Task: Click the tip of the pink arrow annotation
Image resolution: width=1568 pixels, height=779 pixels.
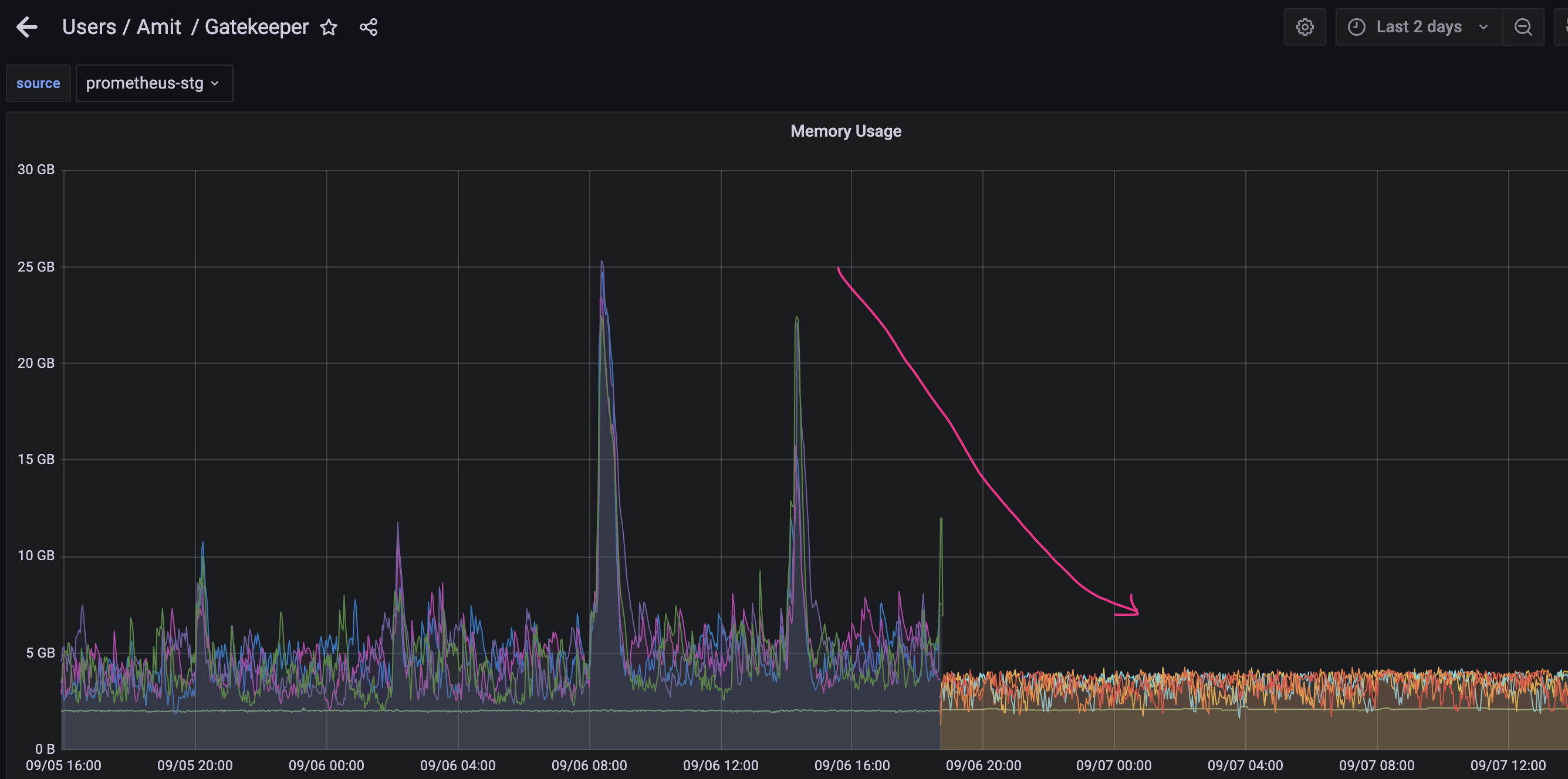Action: 1137,612
